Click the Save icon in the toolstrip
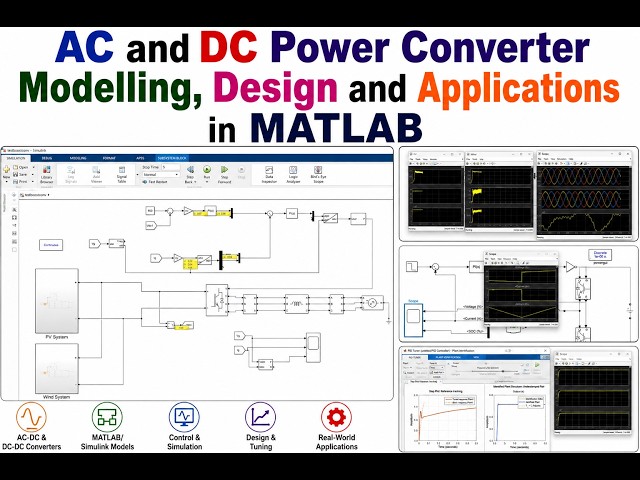640x480 pixels. pos(16,174)
